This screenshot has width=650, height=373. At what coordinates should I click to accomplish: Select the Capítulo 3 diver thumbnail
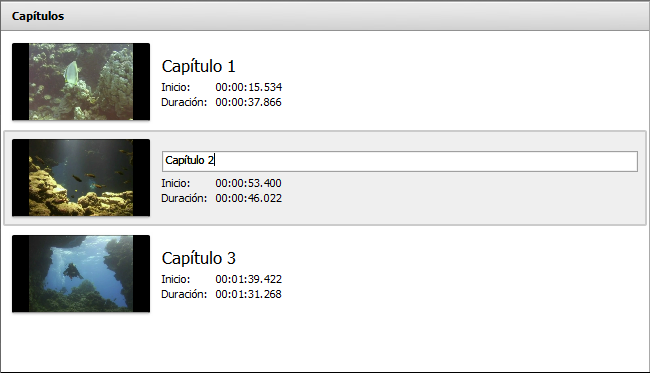[x=81, y=274]
